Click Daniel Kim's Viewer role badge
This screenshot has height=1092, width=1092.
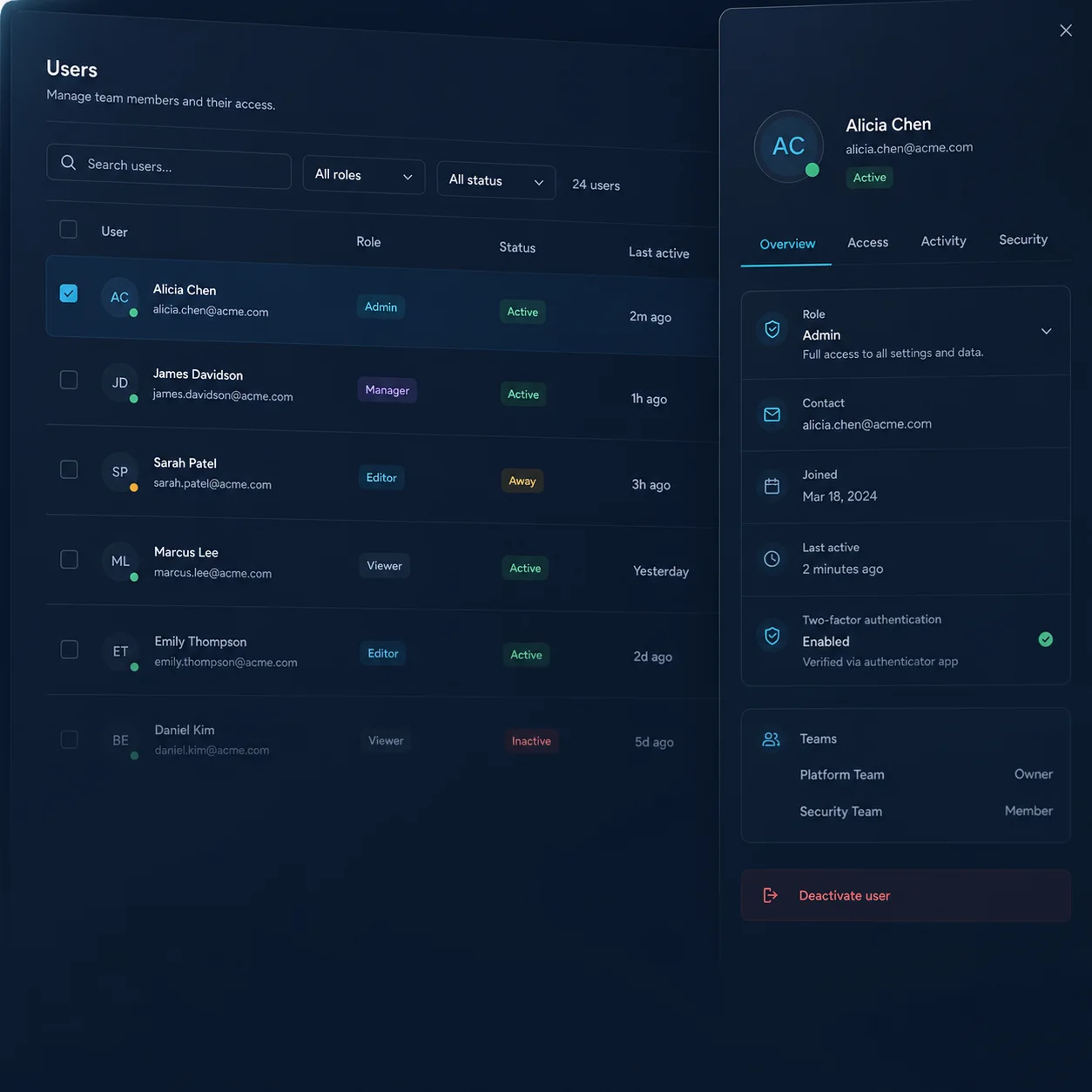click(x=386, y=741)
